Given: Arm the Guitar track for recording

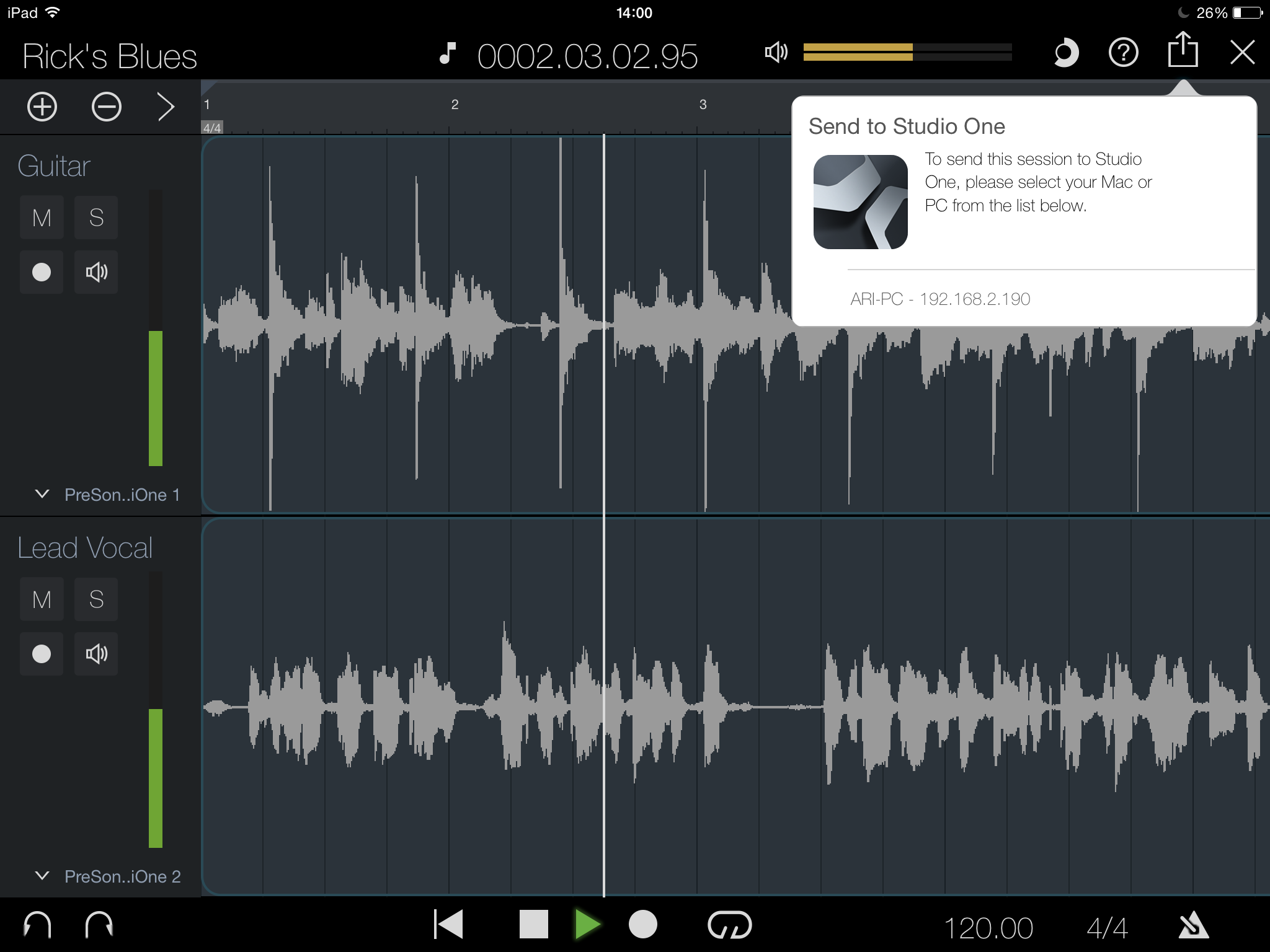Looking at the screenshot, I should 42,272.
